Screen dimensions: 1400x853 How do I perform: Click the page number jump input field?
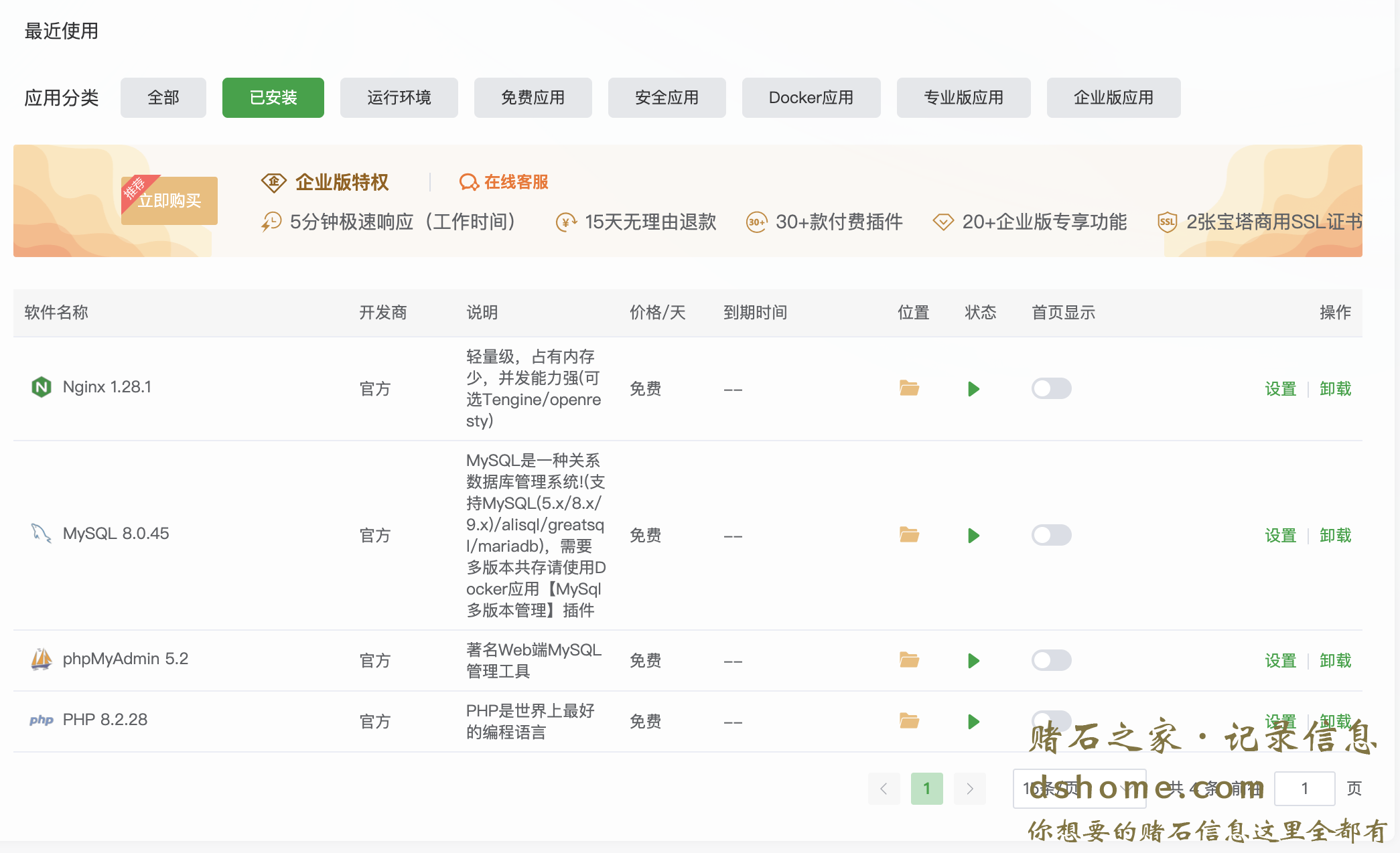1304,789
